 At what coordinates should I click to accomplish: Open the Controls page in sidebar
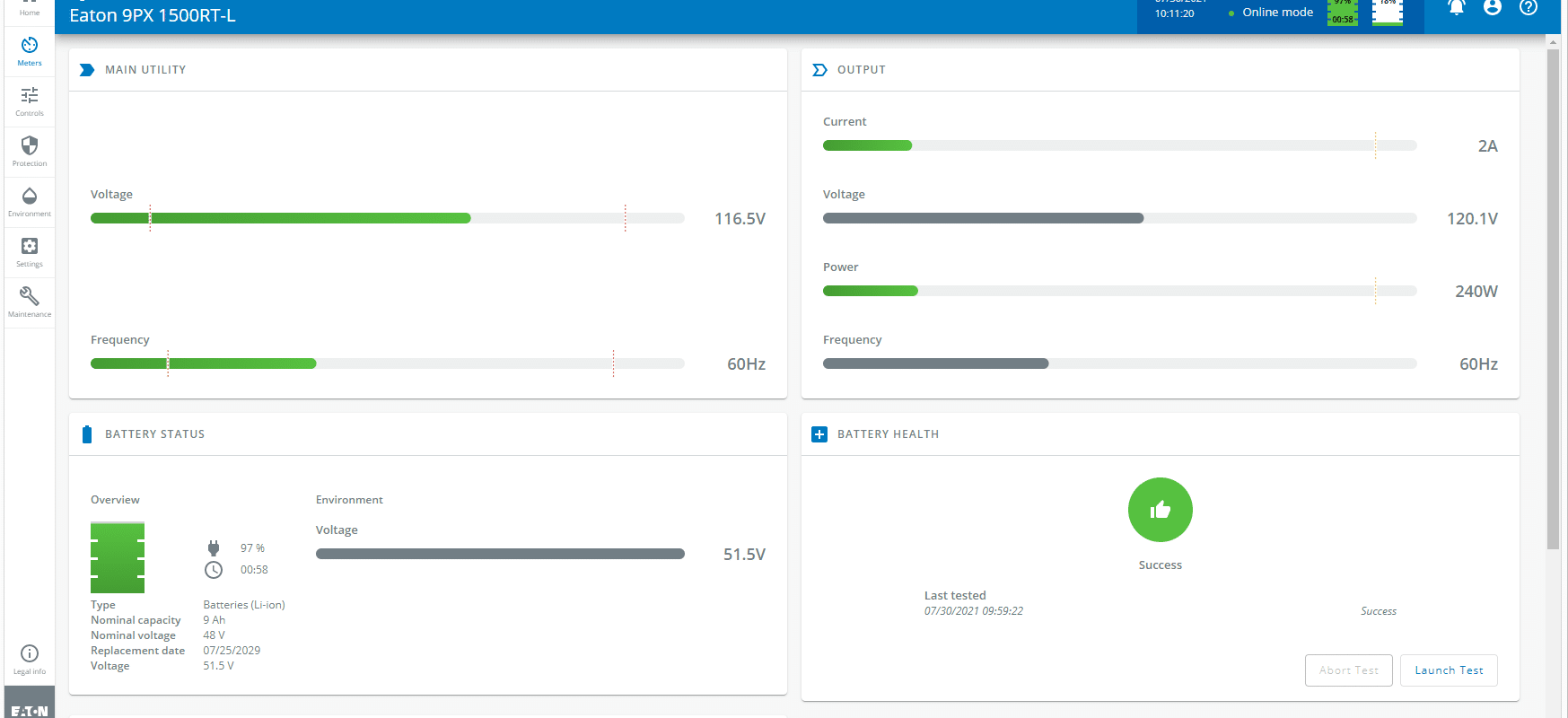point(30,102)
